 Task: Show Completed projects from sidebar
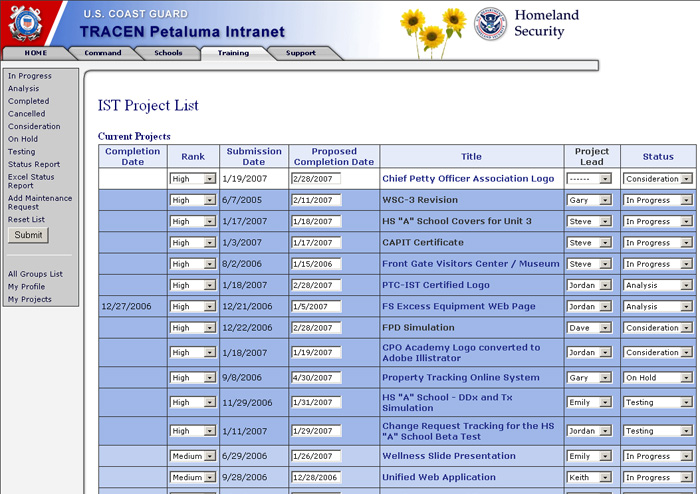click(x=29, y=101)
